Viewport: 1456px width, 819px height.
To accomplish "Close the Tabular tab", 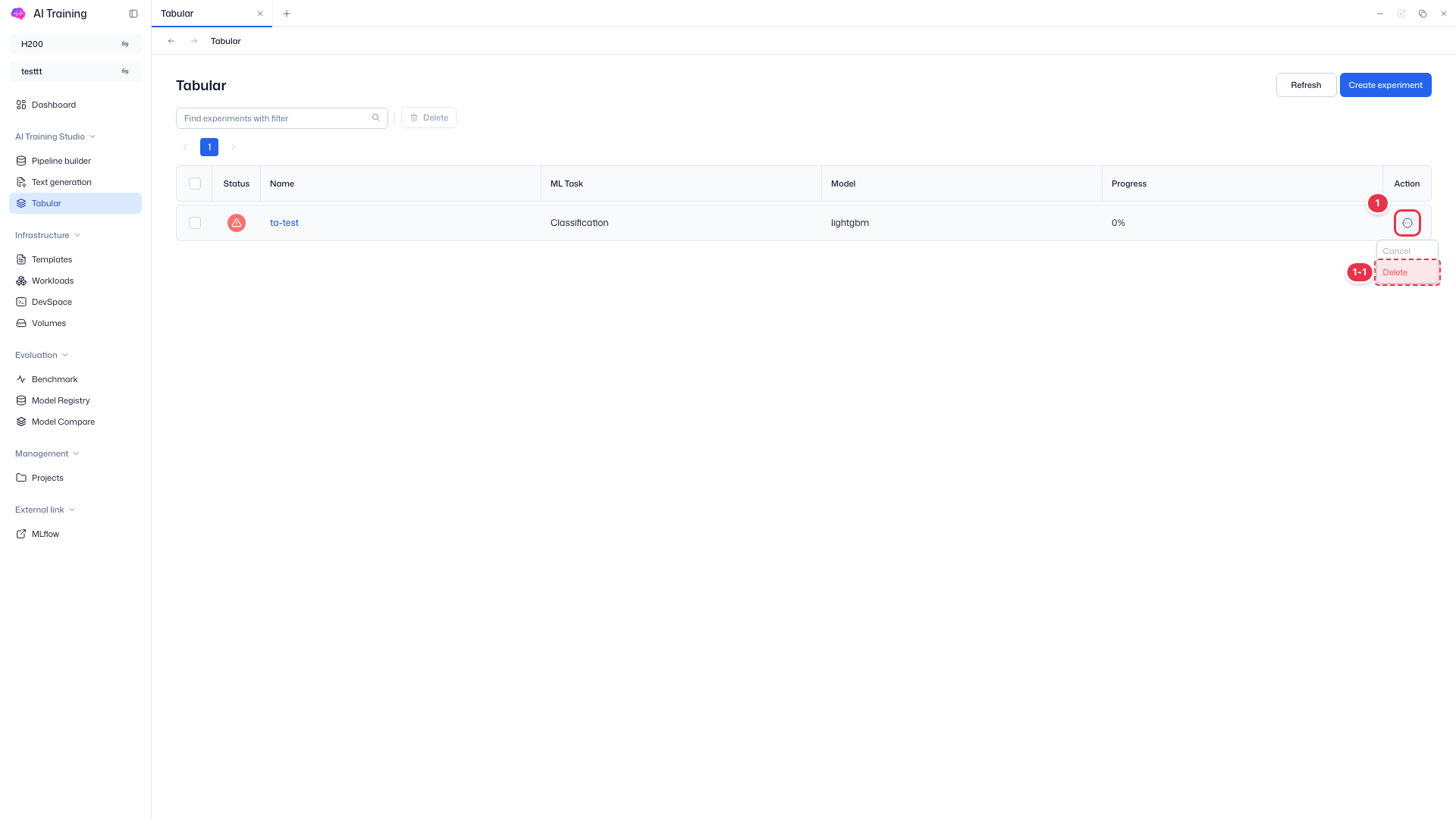I will coord(260,14).
